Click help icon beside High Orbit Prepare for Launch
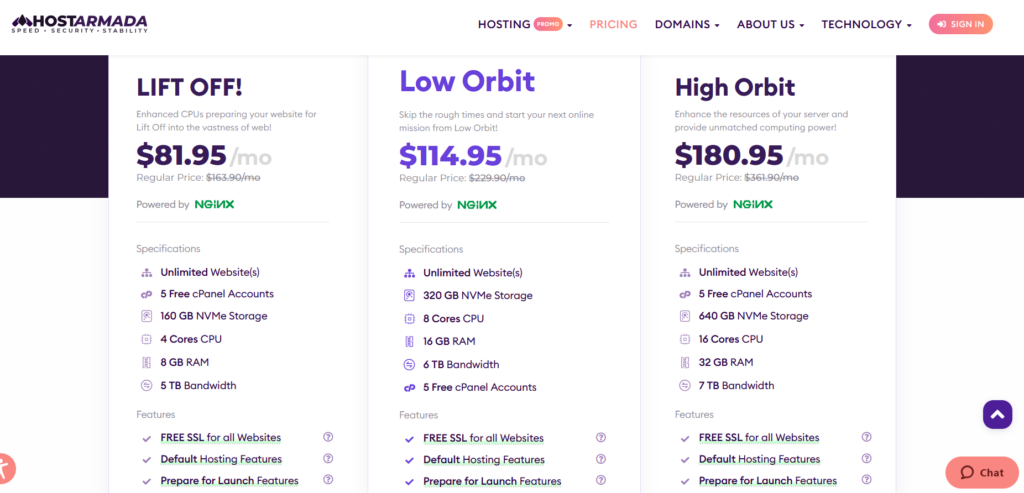The height and width of the screenshot is (493, 1024). [866, 481]
